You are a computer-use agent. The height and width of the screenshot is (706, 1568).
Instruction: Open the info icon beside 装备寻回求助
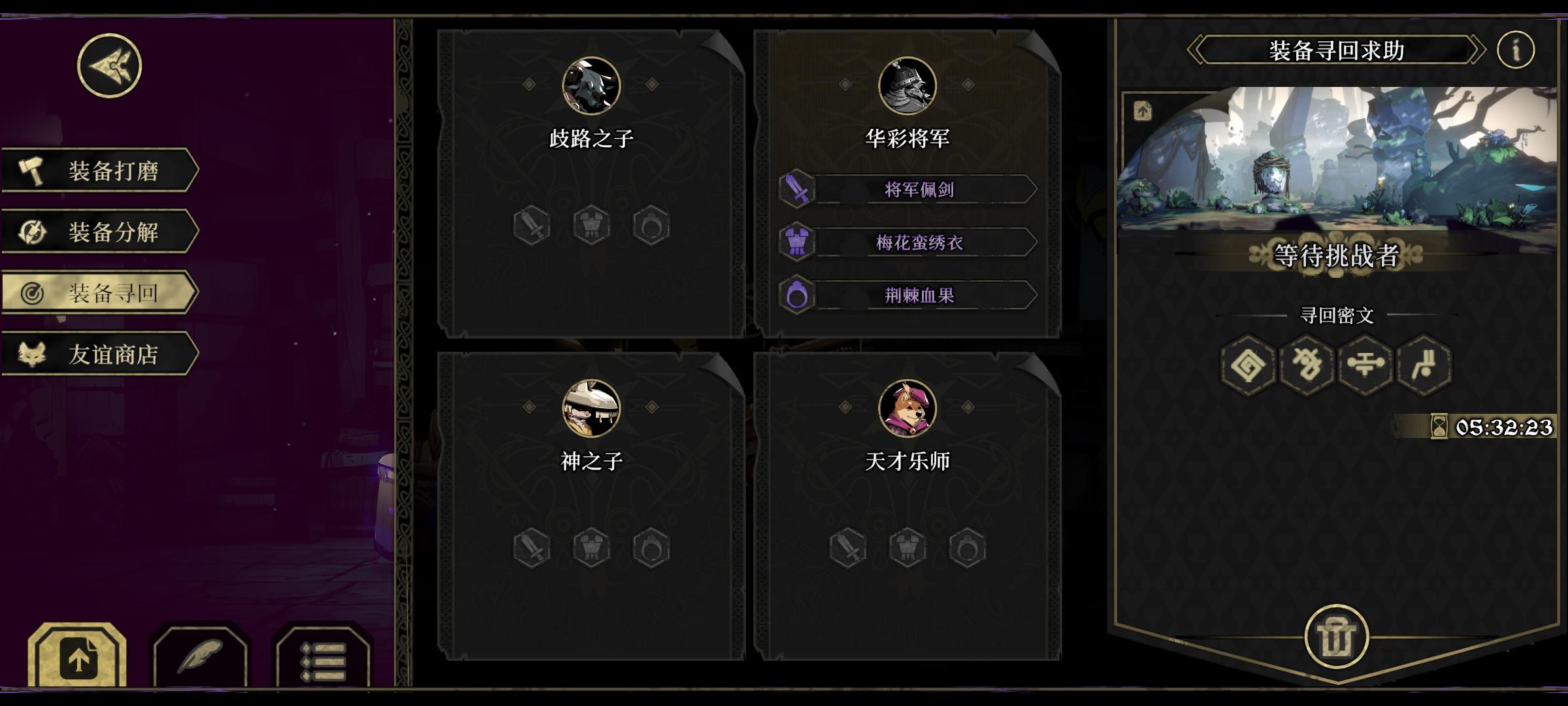pyautogui.click(x=1516, y=50)
